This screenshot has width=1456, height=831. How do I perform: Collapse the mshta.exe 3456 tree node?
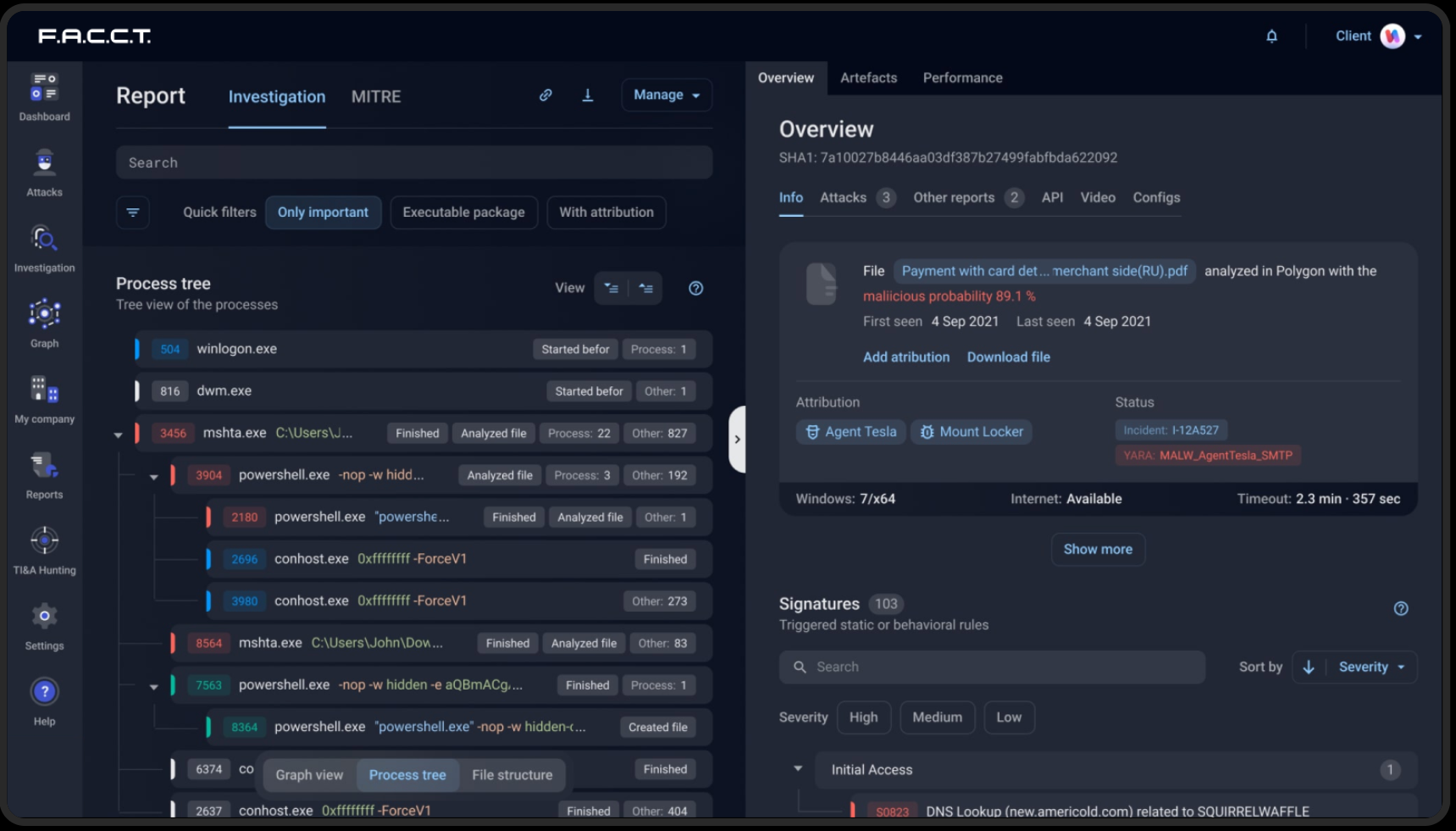(119, 435)
